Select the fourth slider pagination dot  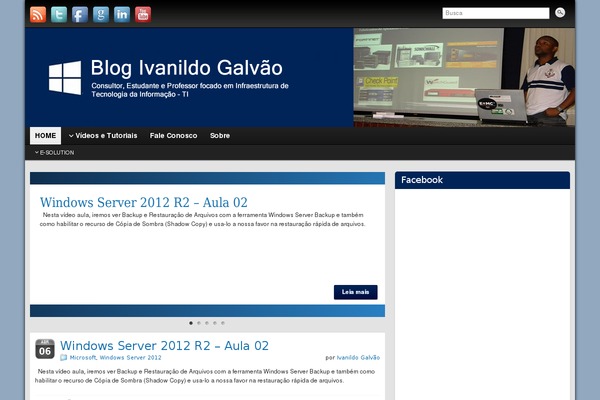215,323
